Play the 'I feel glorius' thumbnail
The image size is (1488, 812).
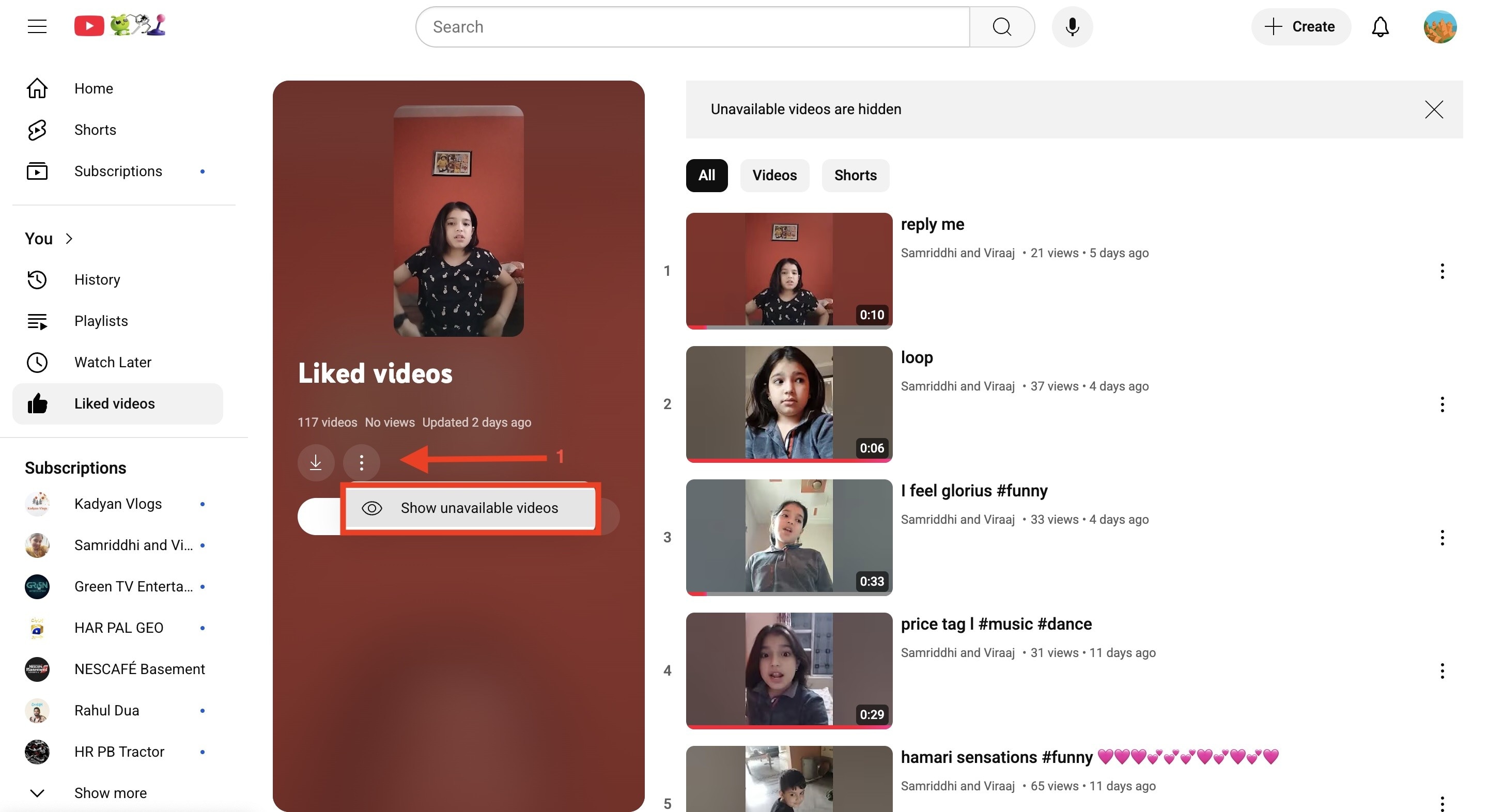789,538
